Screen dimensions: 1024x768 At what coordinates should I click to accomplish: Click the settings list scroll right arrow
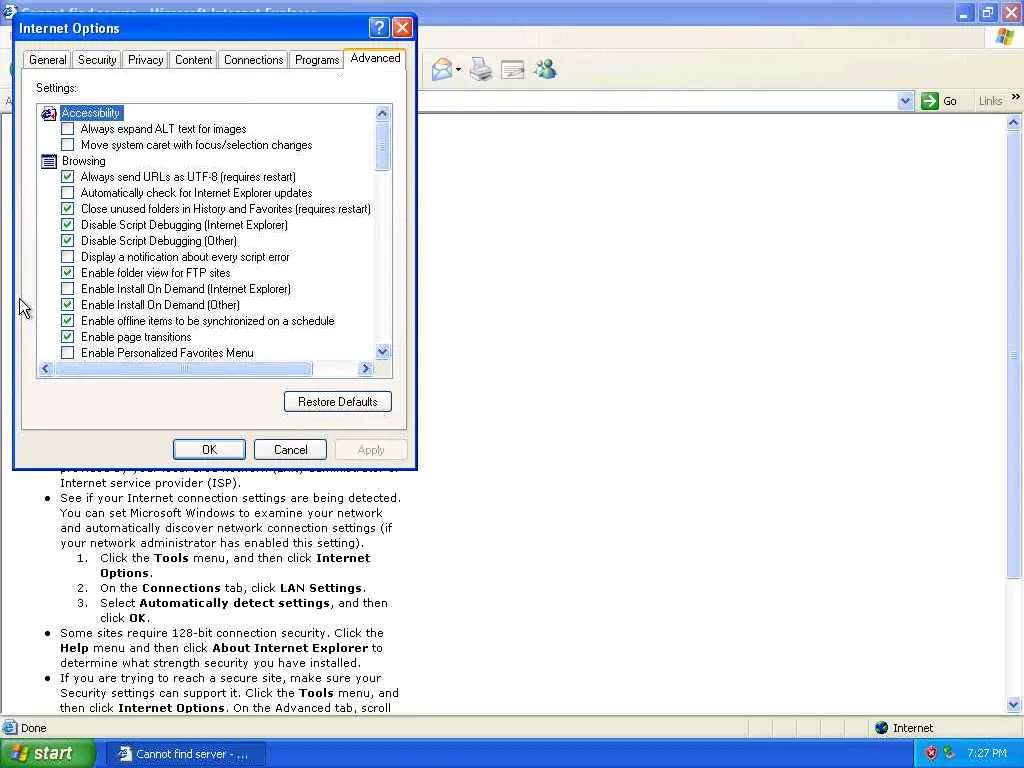coord(366,369)
